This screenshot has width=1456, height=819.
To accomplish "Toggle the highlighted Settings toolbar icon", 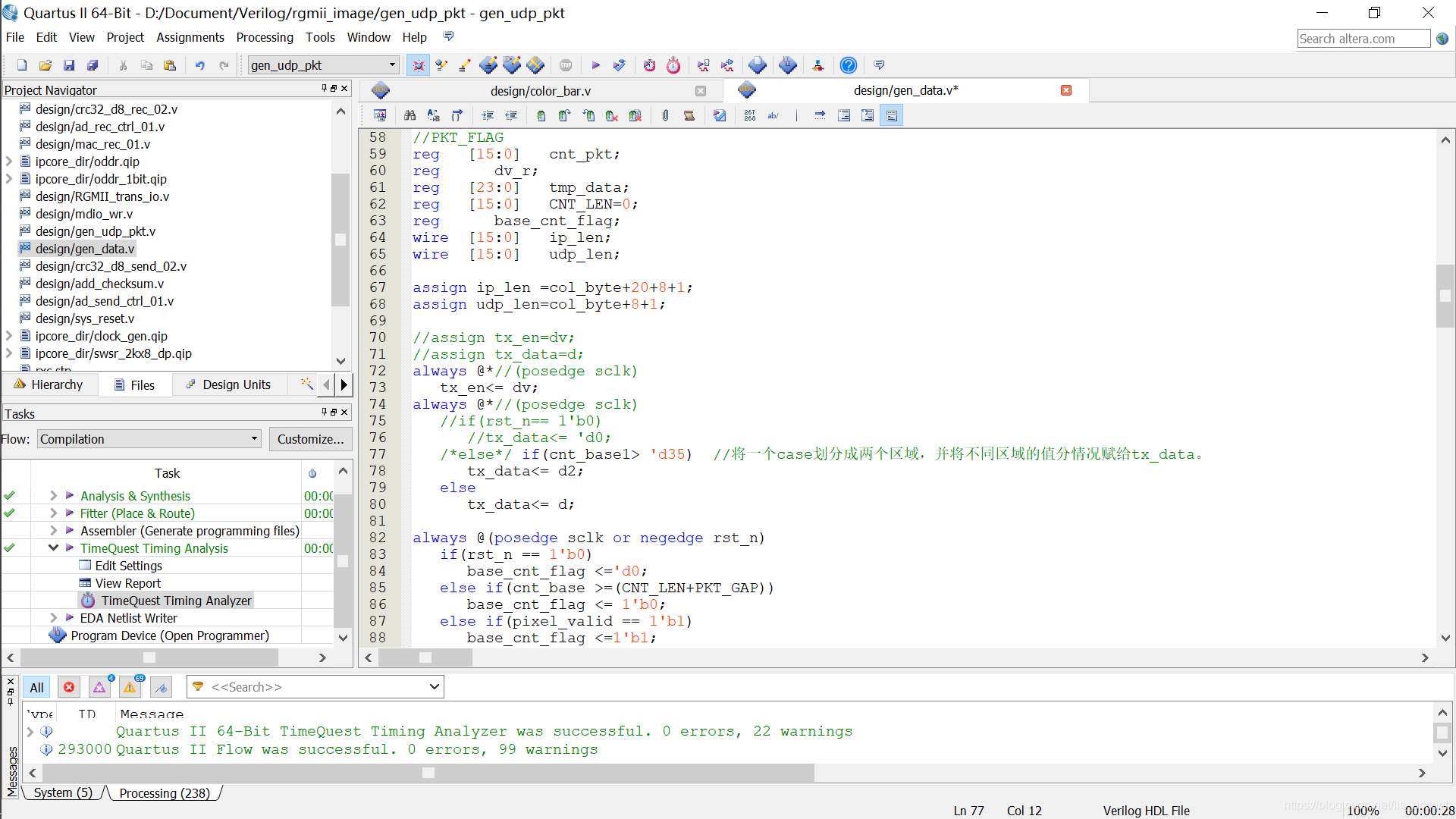I will [418, 65].
